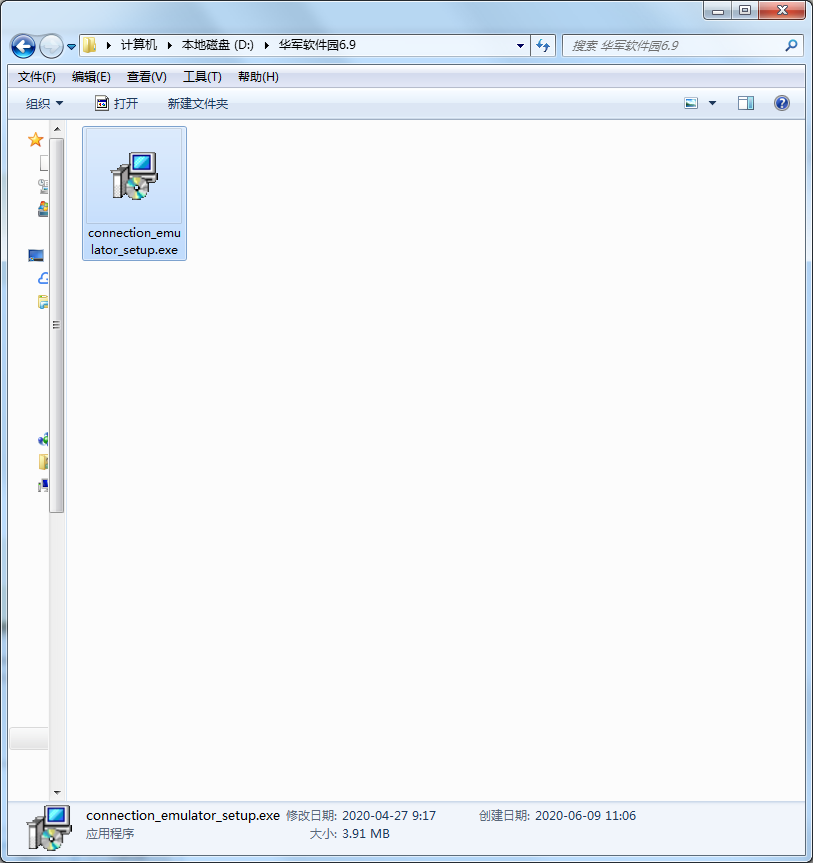The height and width of the screenshot is (863, 813).
Task: Click the Refresh icon in the address bar
Action: pos(542,45)
